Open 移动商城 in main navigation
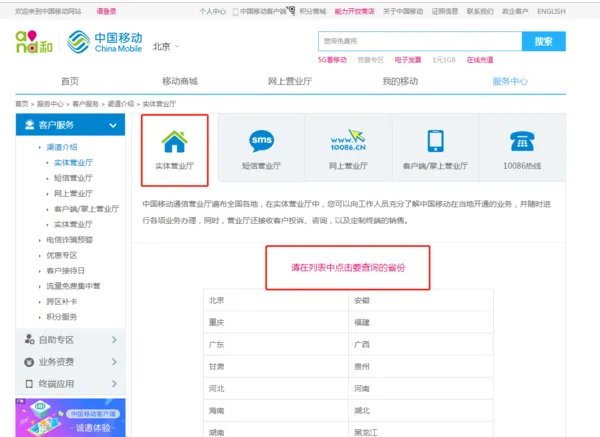The height and width of the screenshot is (437, 600). [180, 81]
